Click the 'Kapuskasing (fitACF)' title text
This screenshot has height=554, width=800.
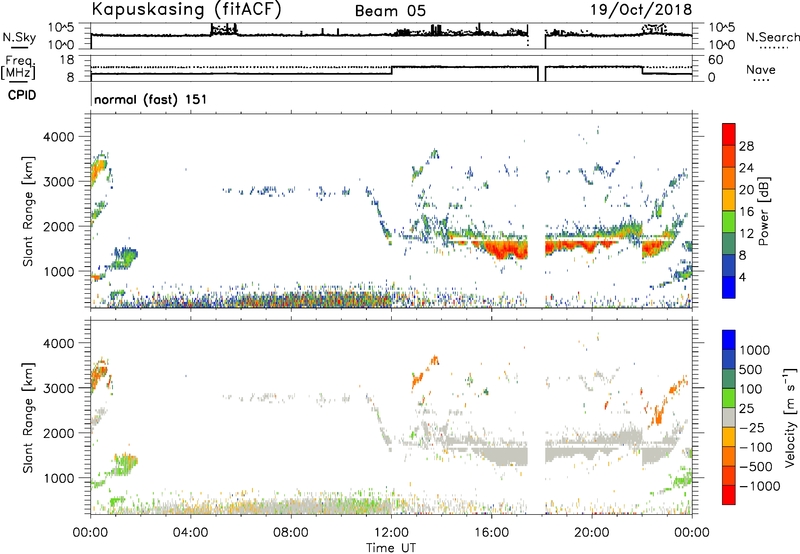[x=186, y=10]
